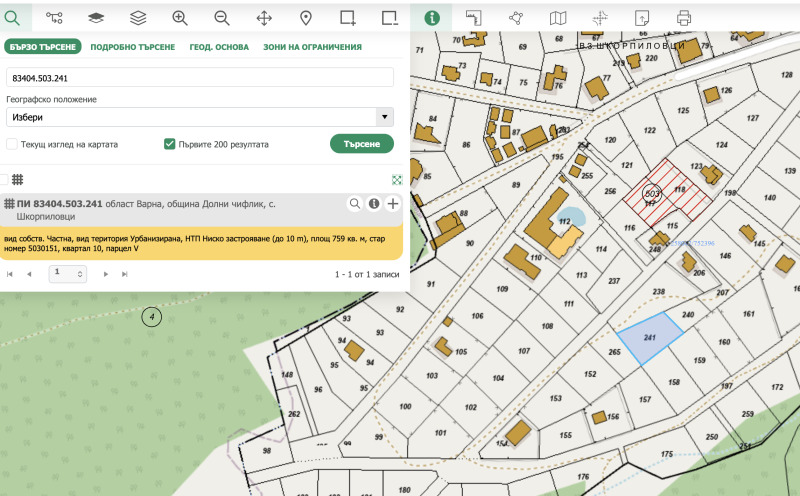This screenshot has width=800, height=496.
Task: Click the zoom in magnifier tool
Action: (x=180, y=17)
